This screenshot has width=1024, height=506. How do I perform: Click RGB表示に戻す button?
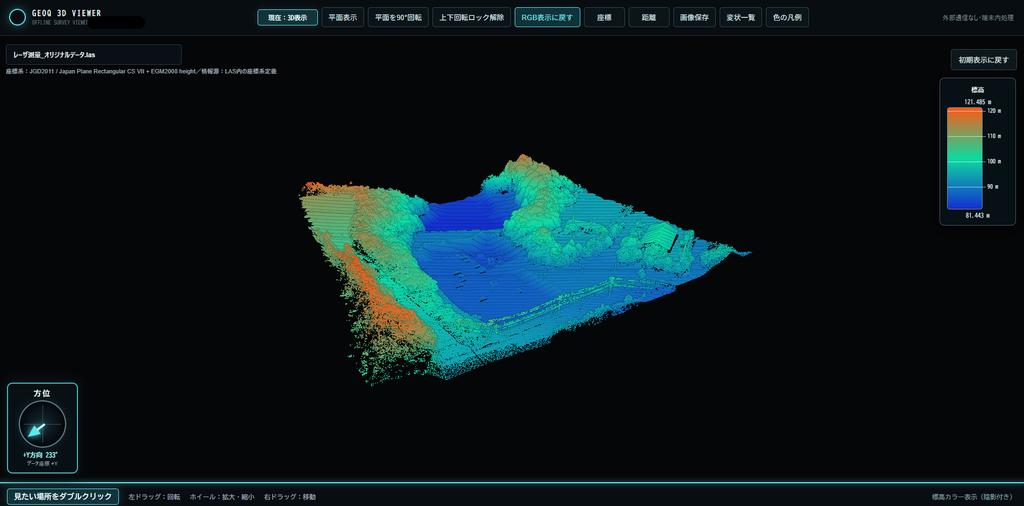547,17
